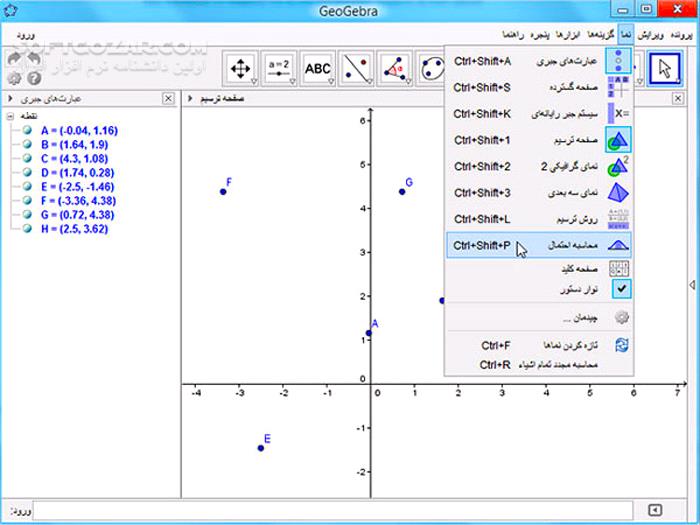Select the Ellipse tool in toolbar
The width and height of the screenshot is (700, 525).
point(431,69)
